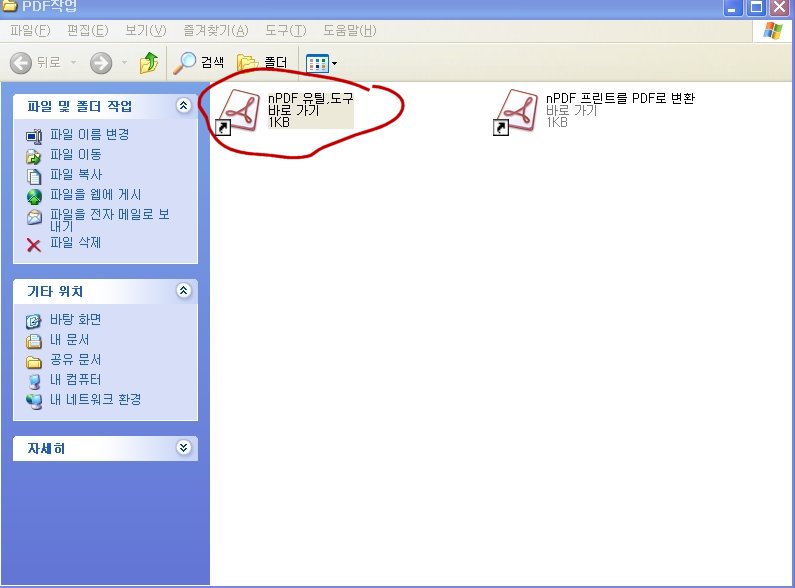This screenshot has width=795, height=588.
Task: Open the 파일(F) menu
Action: tap(29, 30)
